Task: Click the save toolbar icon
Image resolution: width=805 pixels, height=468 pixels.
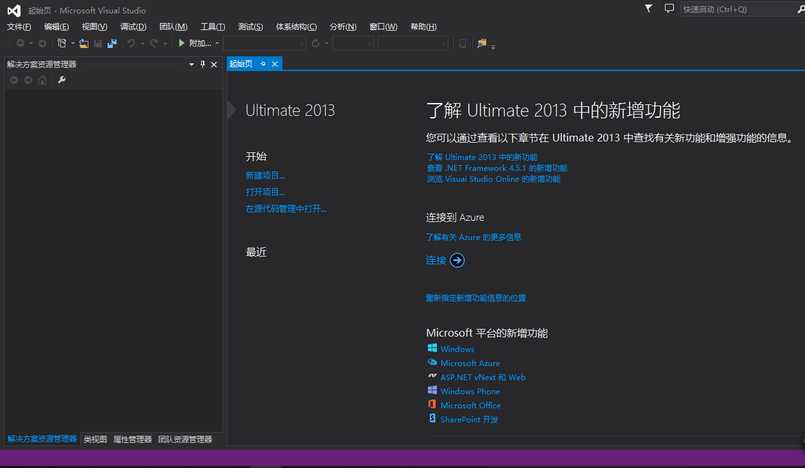Action: [98, 44]
